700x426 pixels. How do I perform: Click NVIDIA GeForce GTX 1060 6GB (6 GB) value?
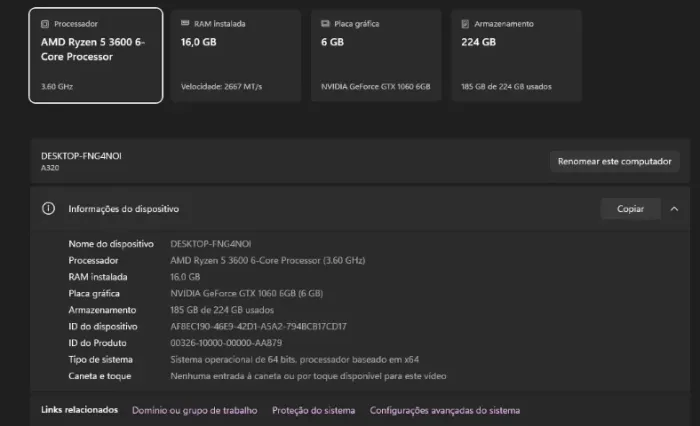click(x=246, y=293)
